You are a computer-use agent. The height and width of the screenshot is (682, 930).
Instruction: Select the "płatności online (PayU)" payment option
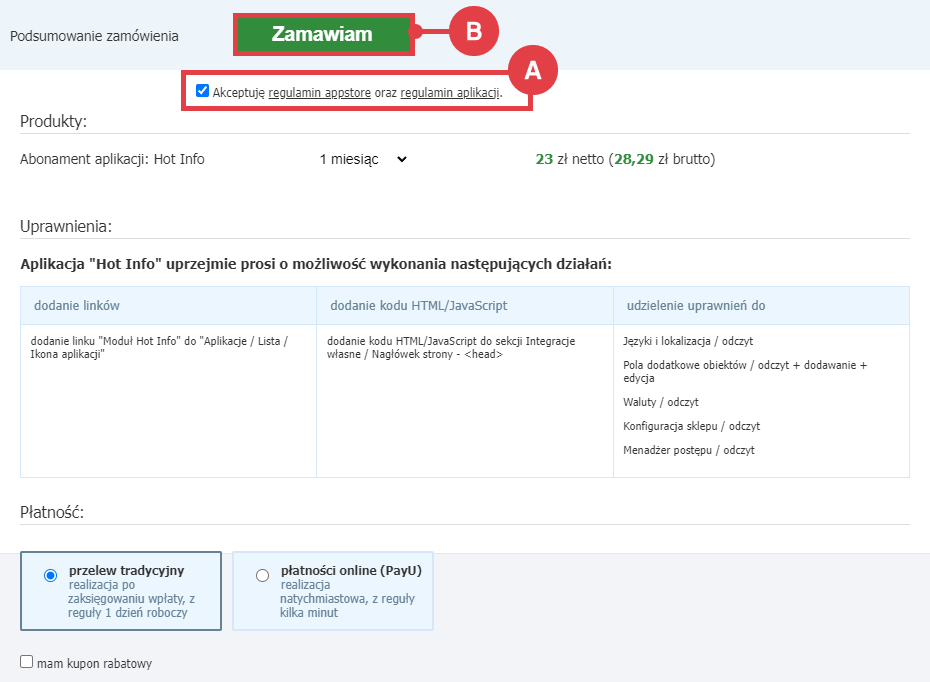point(261,575)
